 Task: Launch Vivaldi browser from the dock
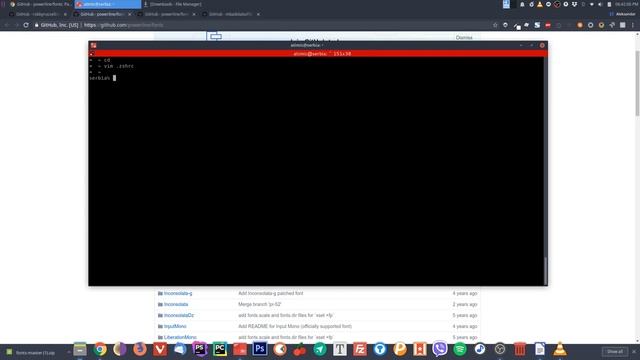click(160, 349)
